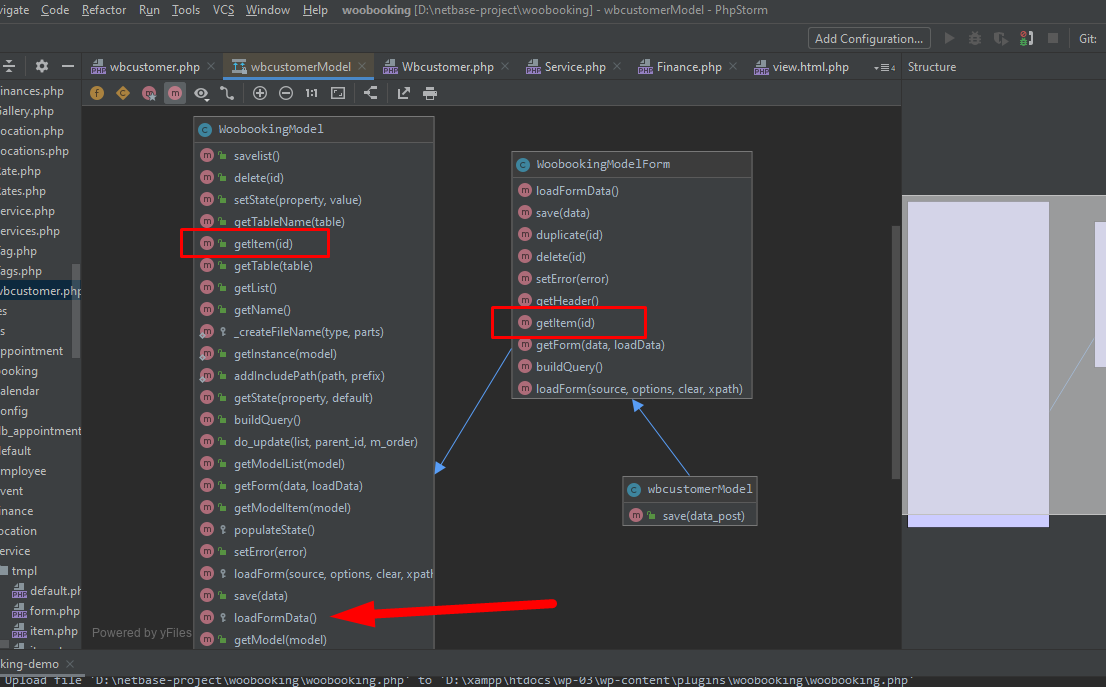Print the diagram using printer icon
1106x687 pixels.
(430, 93)
